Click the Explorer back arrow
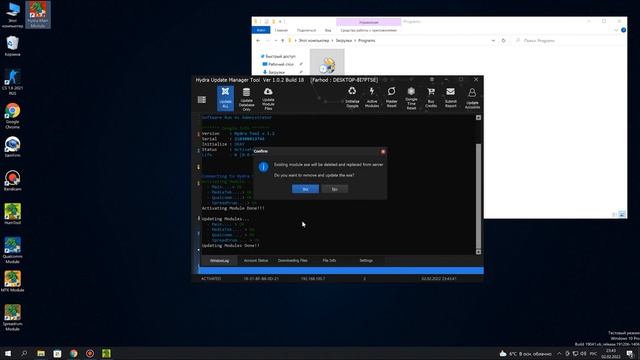Screen dimensions: 640x360 tap(258, 40)
